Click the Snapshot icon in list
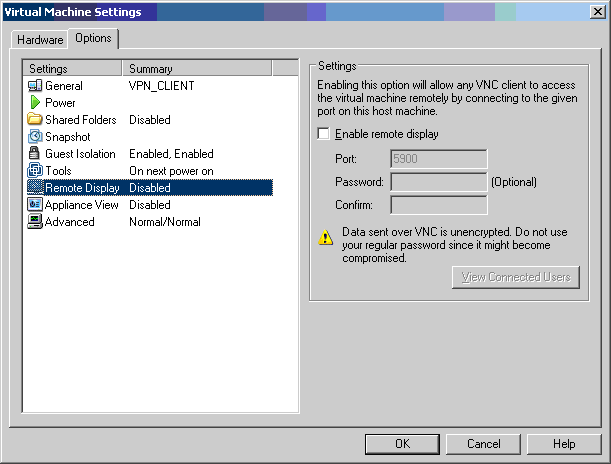The image size is (611, 464). pyautogui.click(x=35, y=137)
